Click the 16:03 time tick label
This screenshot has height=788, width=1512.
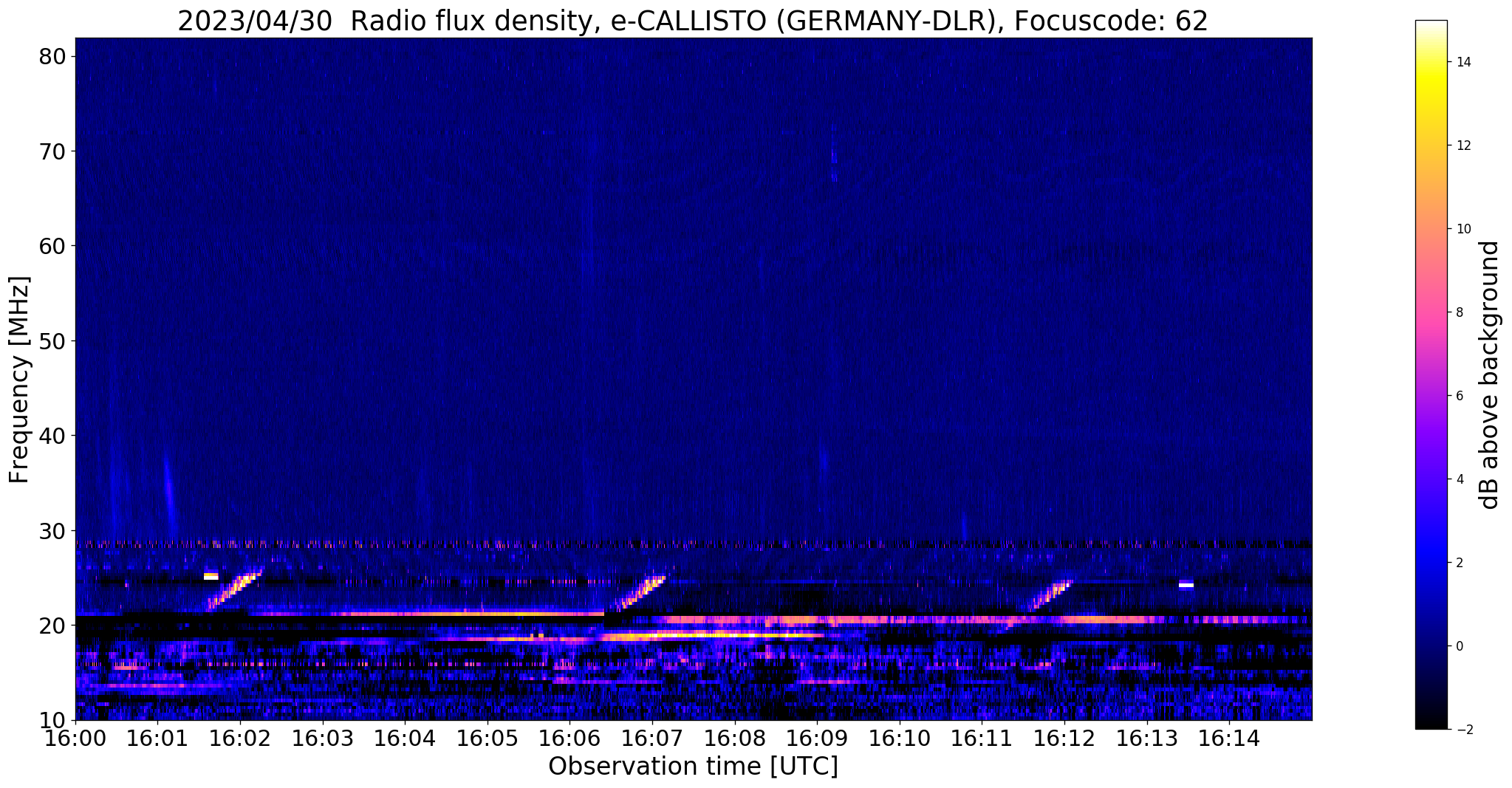322,738
